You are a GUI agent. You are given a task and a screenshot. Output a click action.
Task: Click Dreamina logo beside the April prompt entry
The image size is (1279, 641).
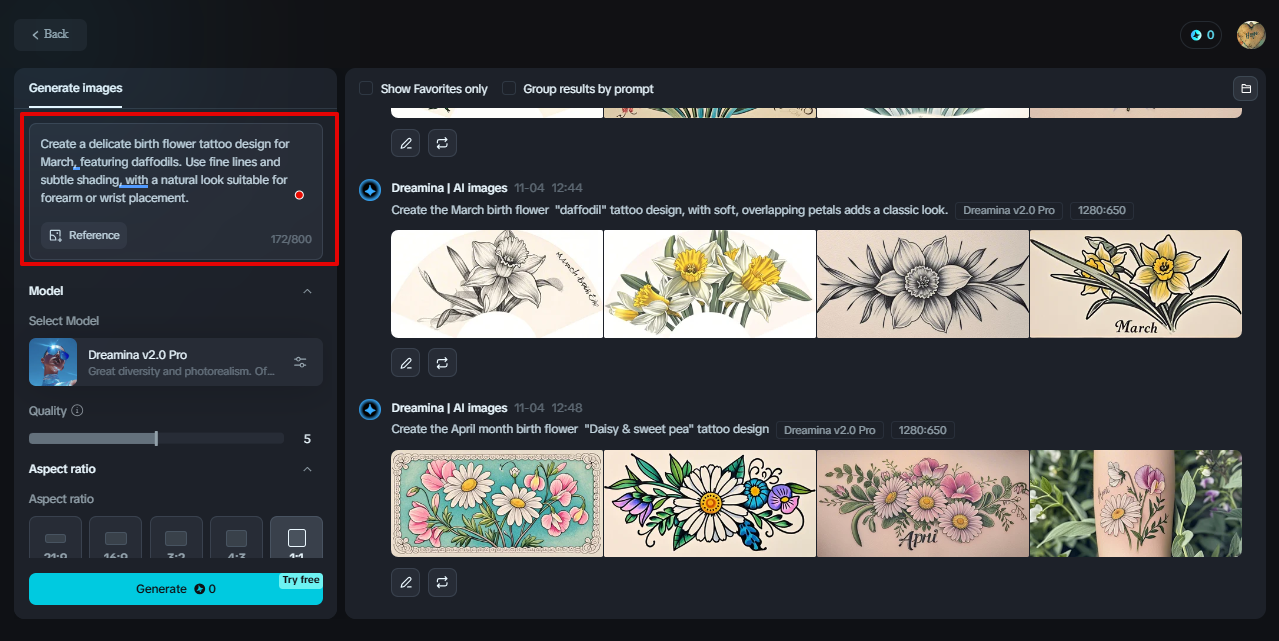[x=370, y=410]
